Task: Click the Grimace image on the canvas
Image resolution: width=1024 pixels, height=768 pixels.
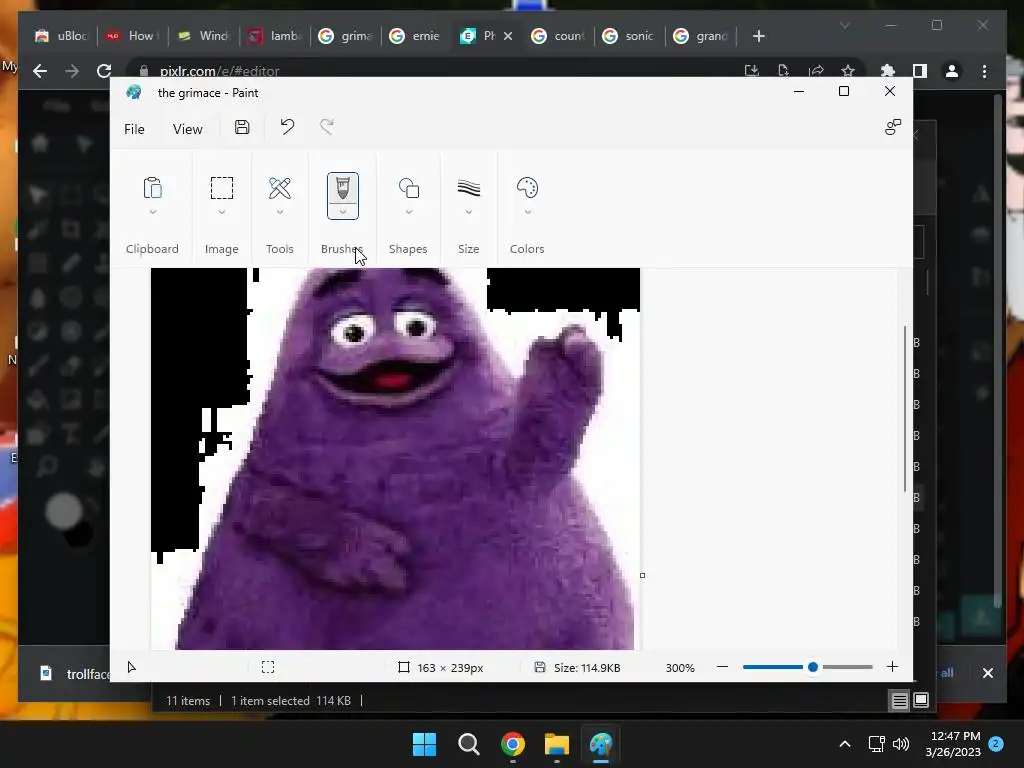Action: point(395,458)
